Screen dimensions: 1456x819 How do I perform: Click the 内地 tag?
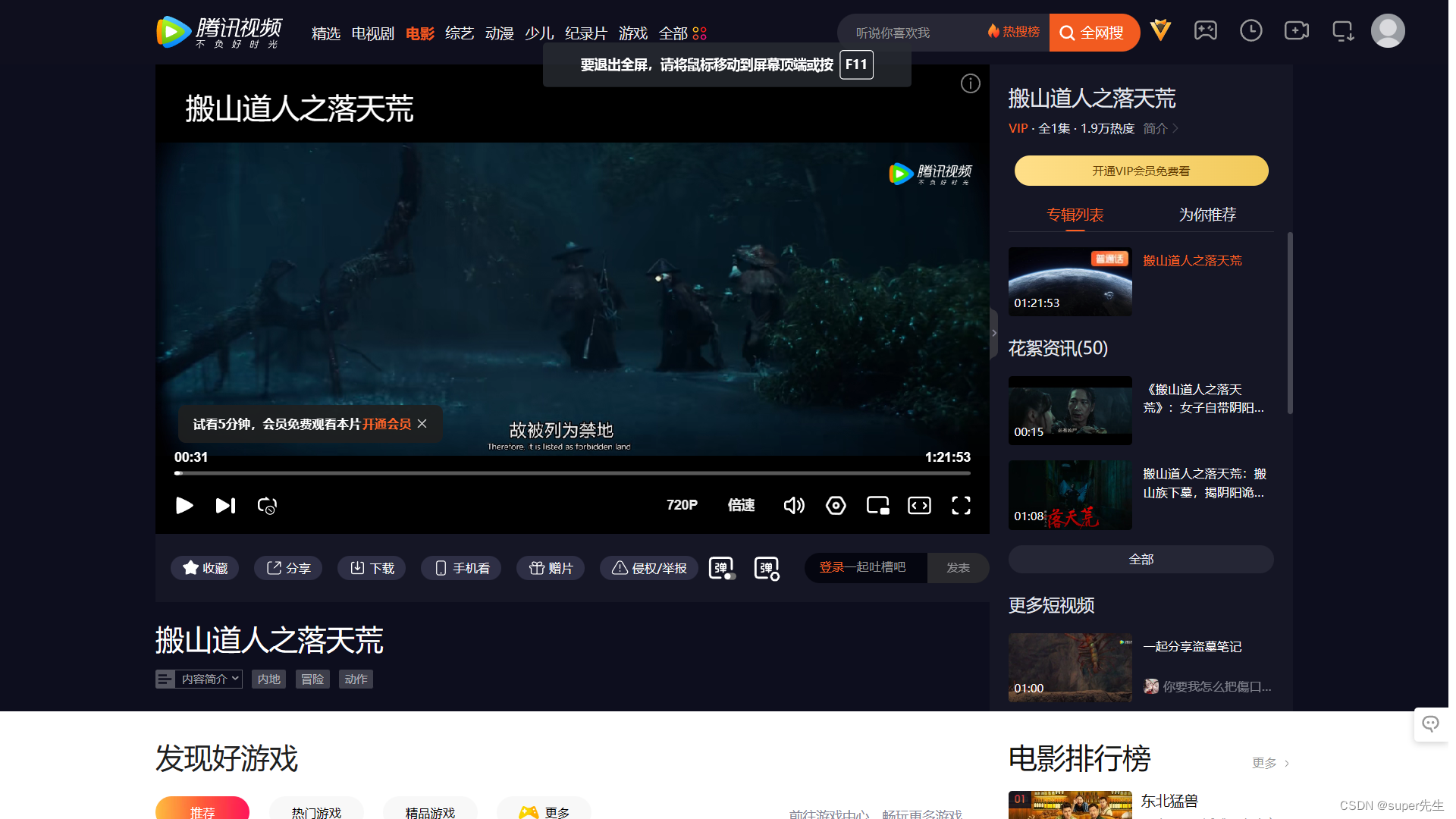(x=268, y=679)
